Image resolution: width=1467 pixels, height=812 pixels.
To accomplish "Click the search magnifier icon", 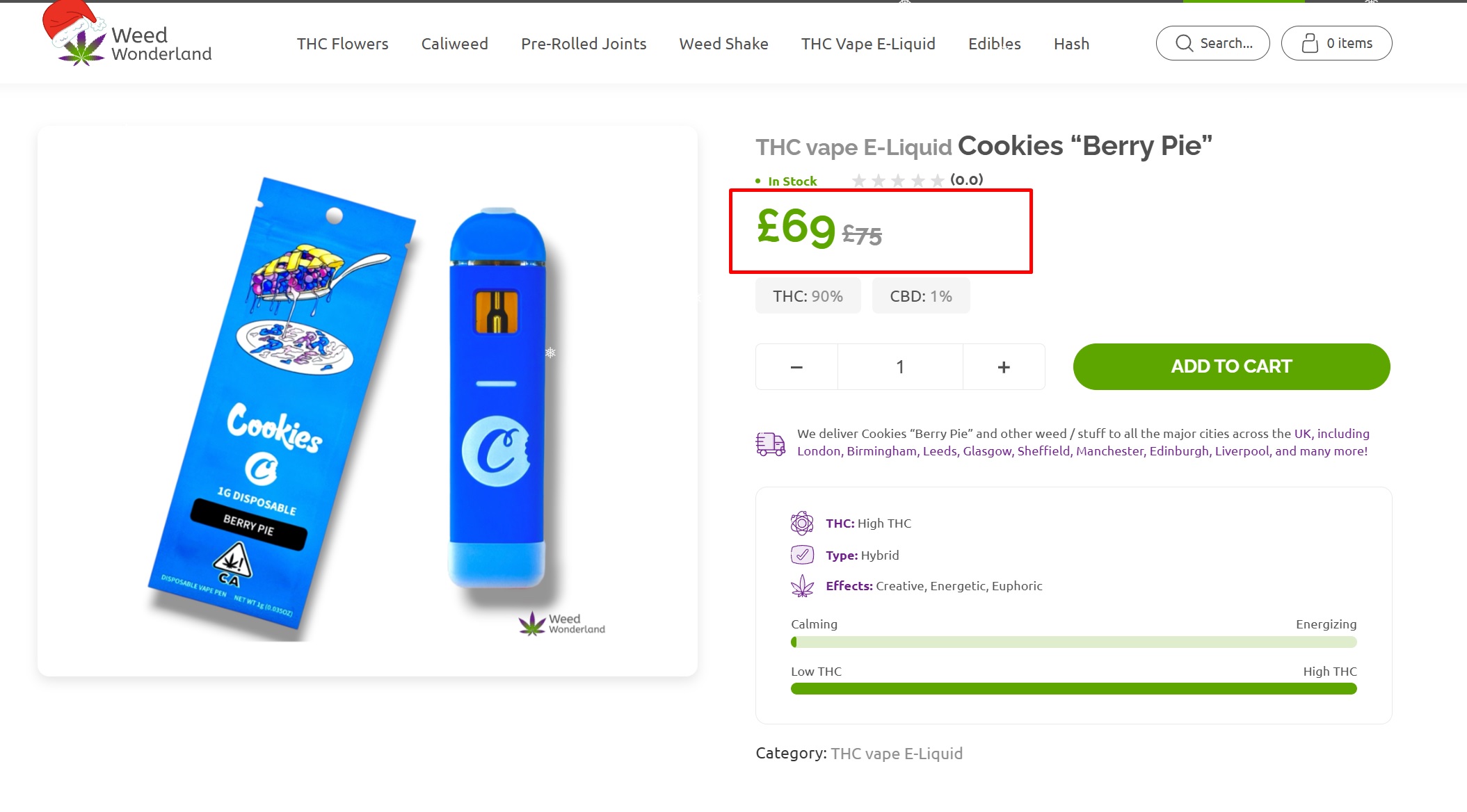I will click(x=1184, y=43).
